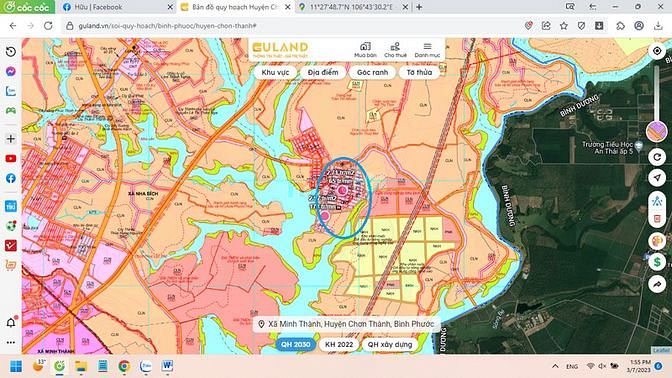672x378 pixels.
Task: Click the taskbar clock showing 1:55 PM
Action: (638, 366)
